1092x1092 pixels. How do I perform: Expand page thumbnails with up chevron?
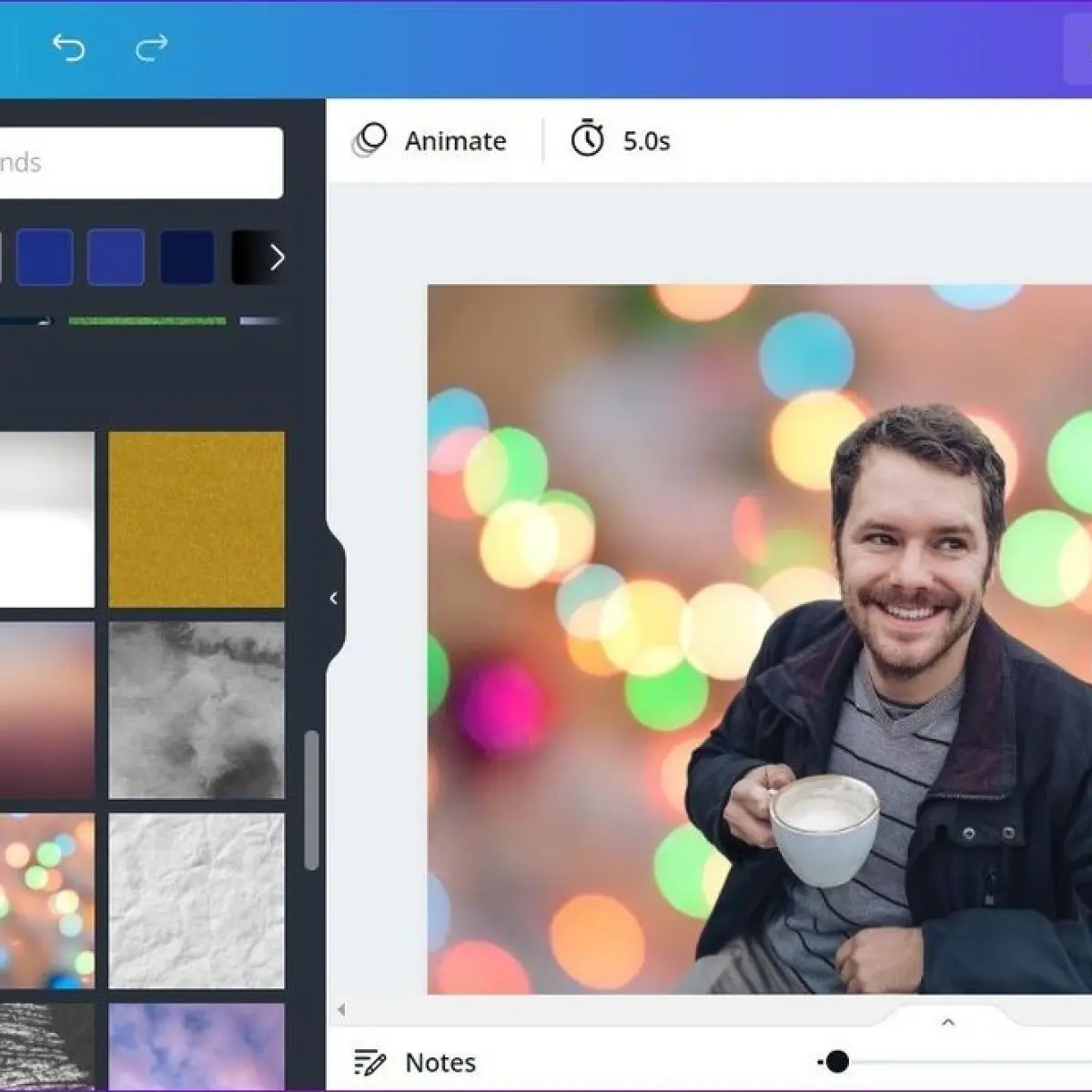coord(948,1023)
